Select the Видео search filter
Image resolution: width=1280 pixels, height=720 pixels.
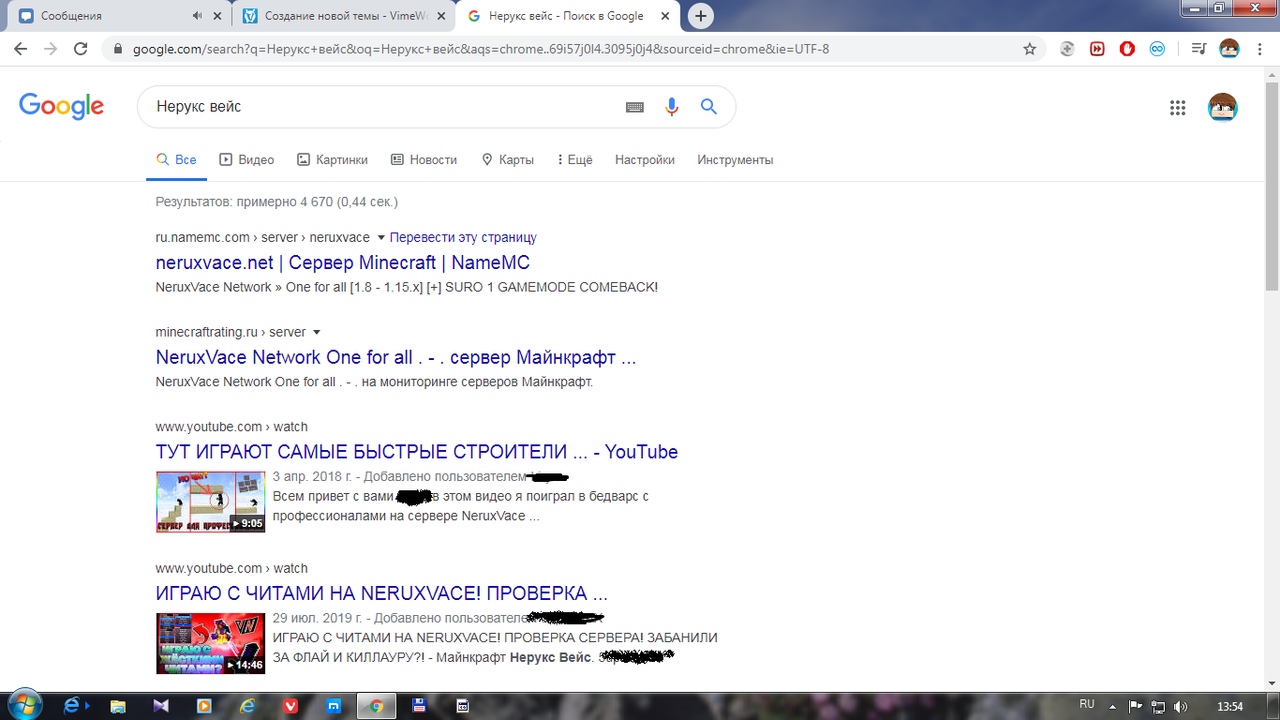point(246,160)
